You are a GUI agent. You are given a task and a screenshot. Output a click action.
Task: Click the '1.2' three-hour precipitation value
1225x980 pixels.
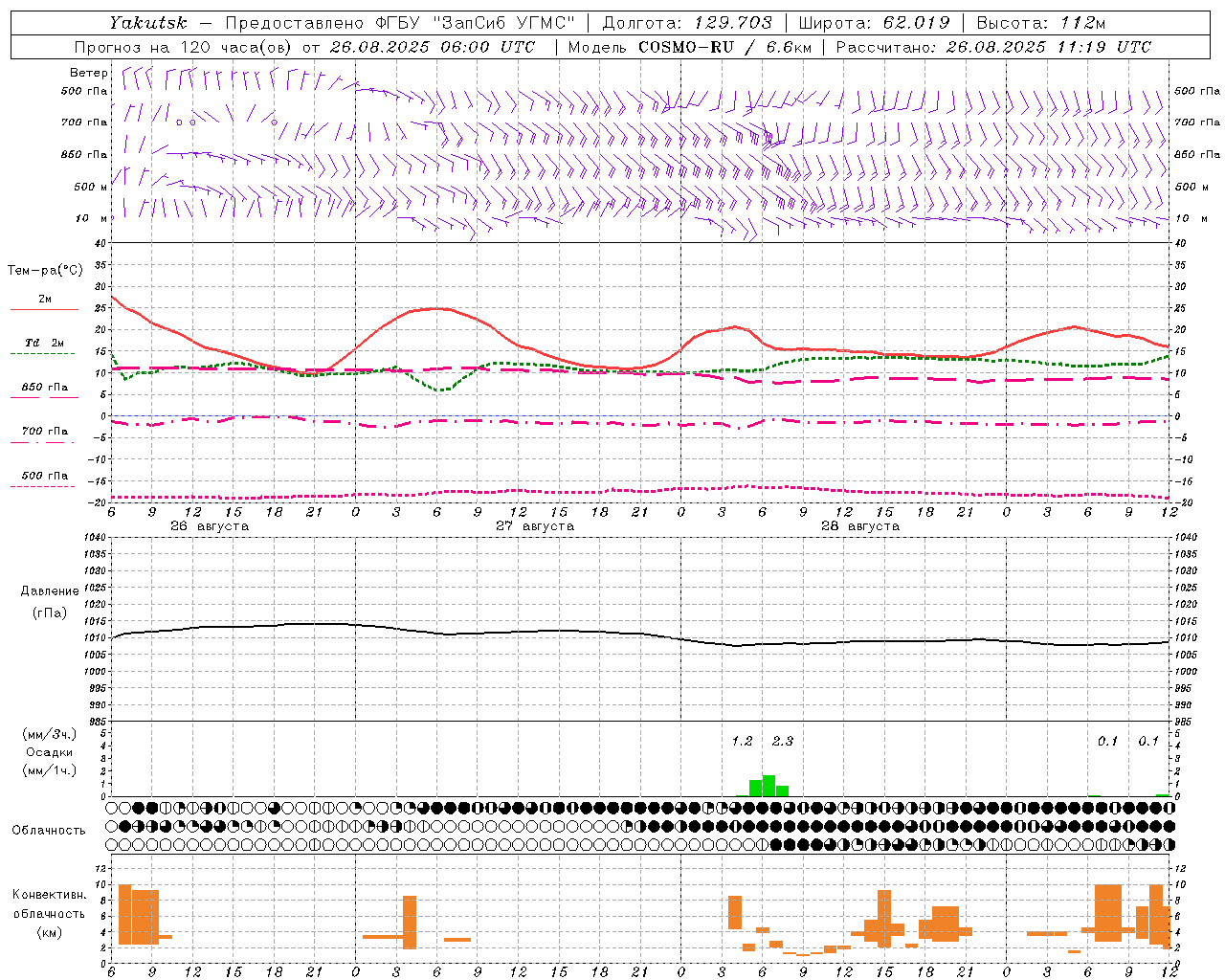(x=742, y=741)
